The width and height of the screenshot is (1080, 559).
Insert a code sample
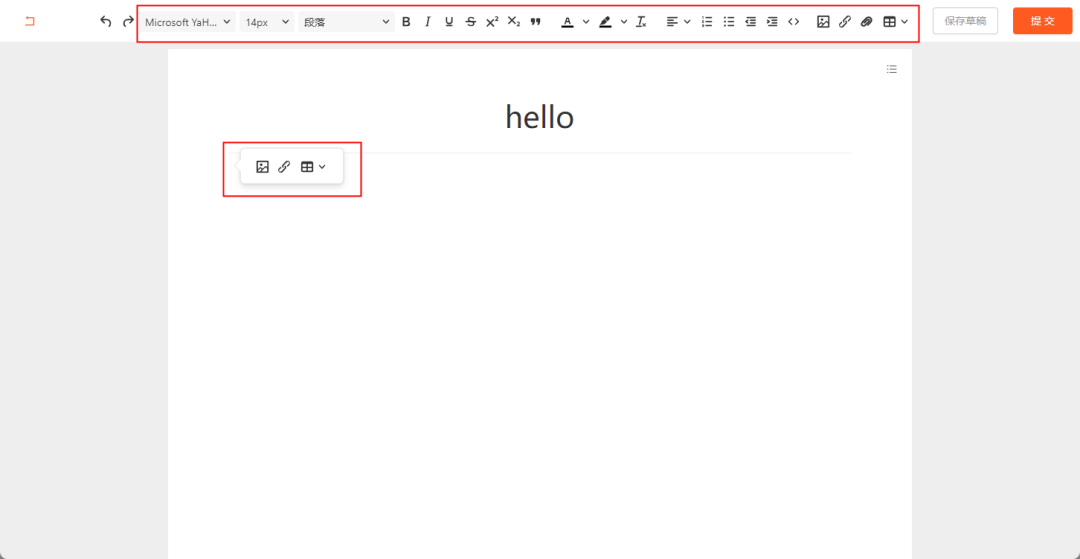pos(793,22)
